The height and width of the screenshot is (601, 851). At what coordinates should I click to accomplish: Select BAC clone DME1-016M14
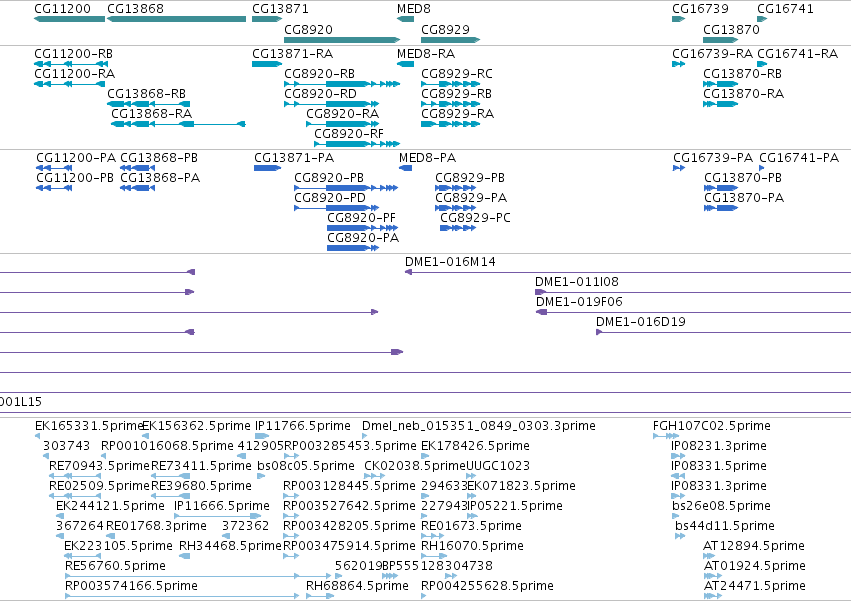point(450,262)
